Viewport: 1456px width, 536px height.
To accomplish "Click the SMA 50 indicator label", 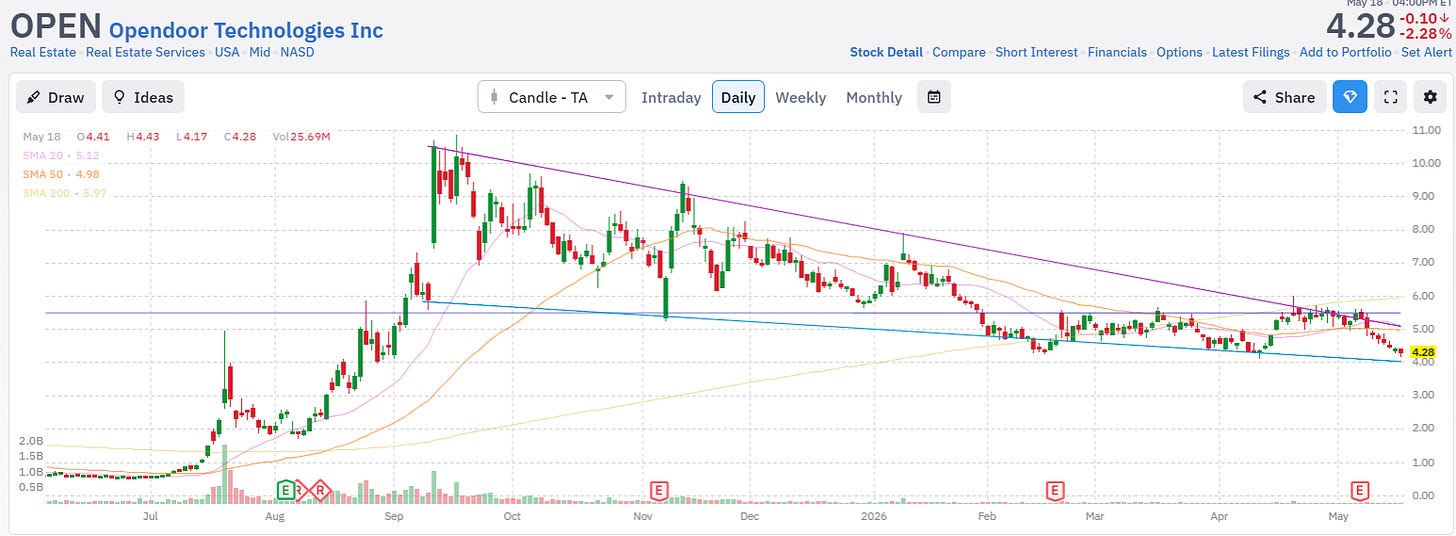I will 60,174.
